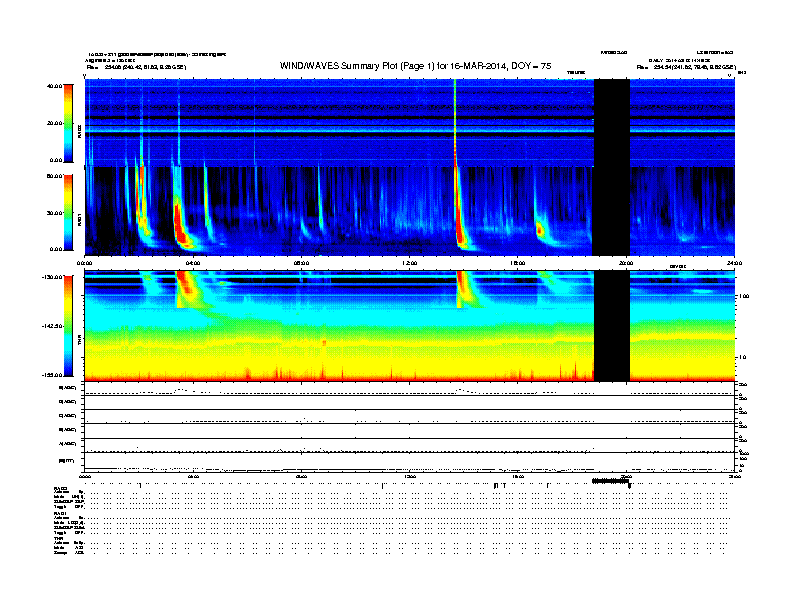Select the 30.00 label on RAD1 scale
Screen dimensions: 792x612
pos(54,213)
